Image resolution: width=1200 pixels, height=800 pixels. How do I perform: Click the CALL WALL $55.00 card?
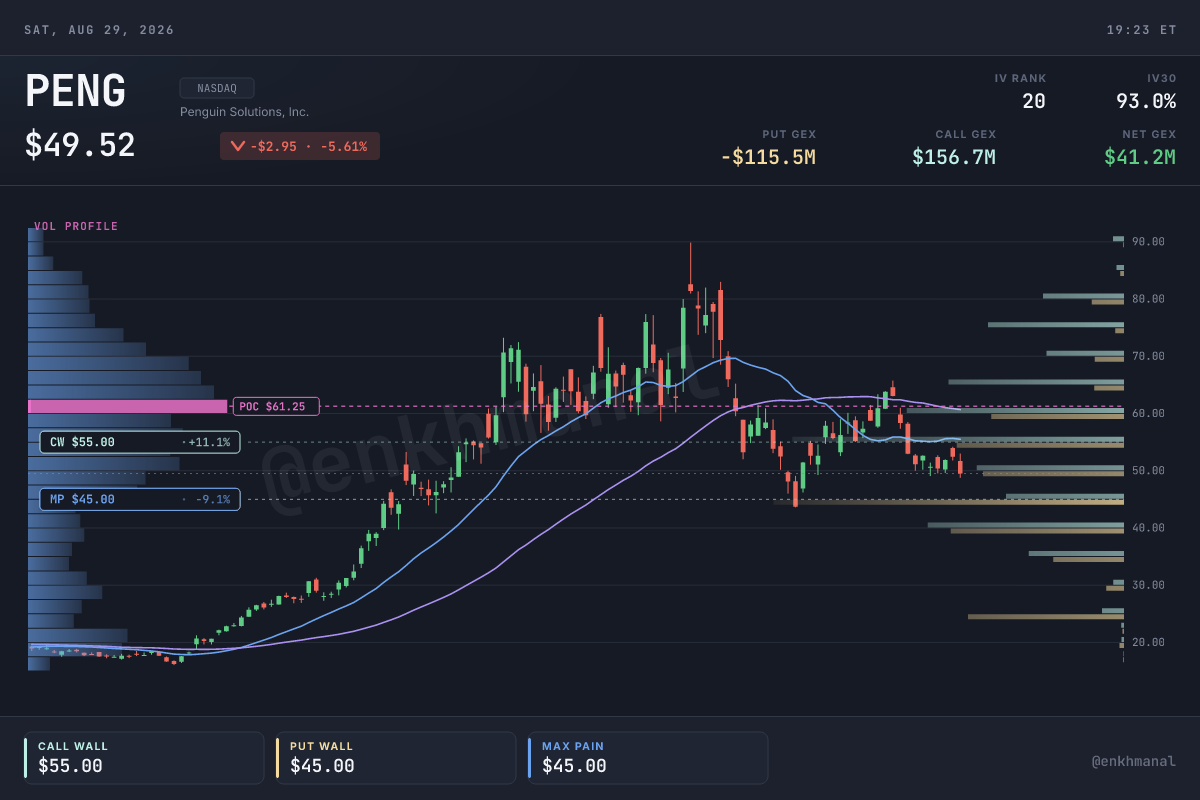[144, 757]
